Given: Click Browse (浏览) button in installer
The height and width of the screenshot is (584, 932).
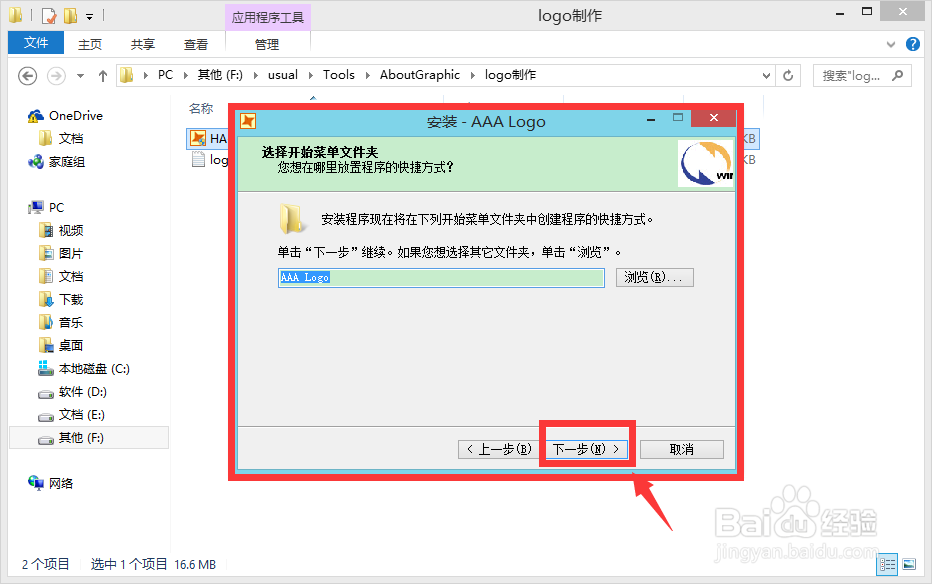Looking at the screenshot, I should [x=654, y=277].
